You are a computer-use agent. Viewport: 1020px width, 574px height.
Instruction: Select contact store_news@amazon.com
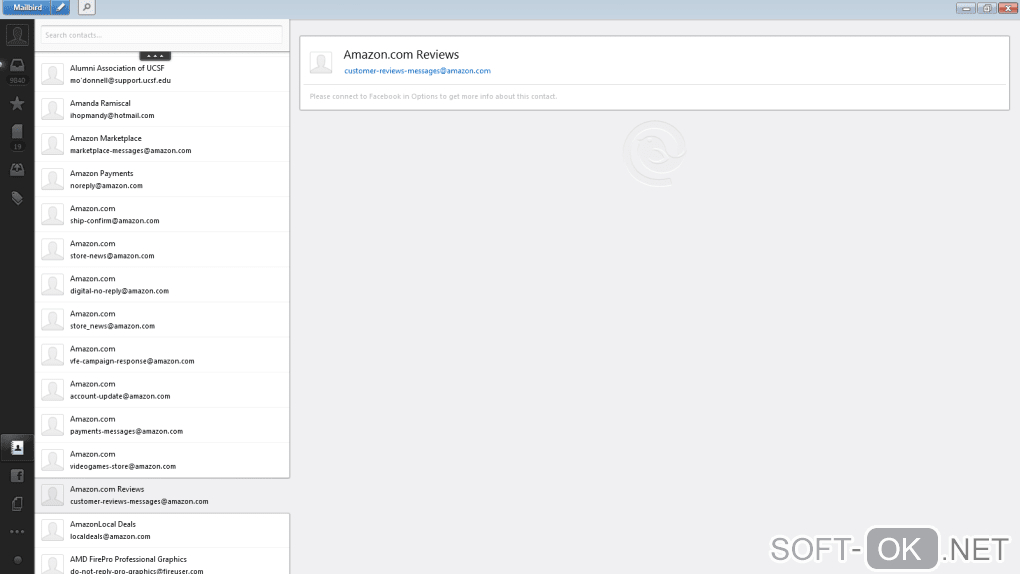(x=162, y=320)
